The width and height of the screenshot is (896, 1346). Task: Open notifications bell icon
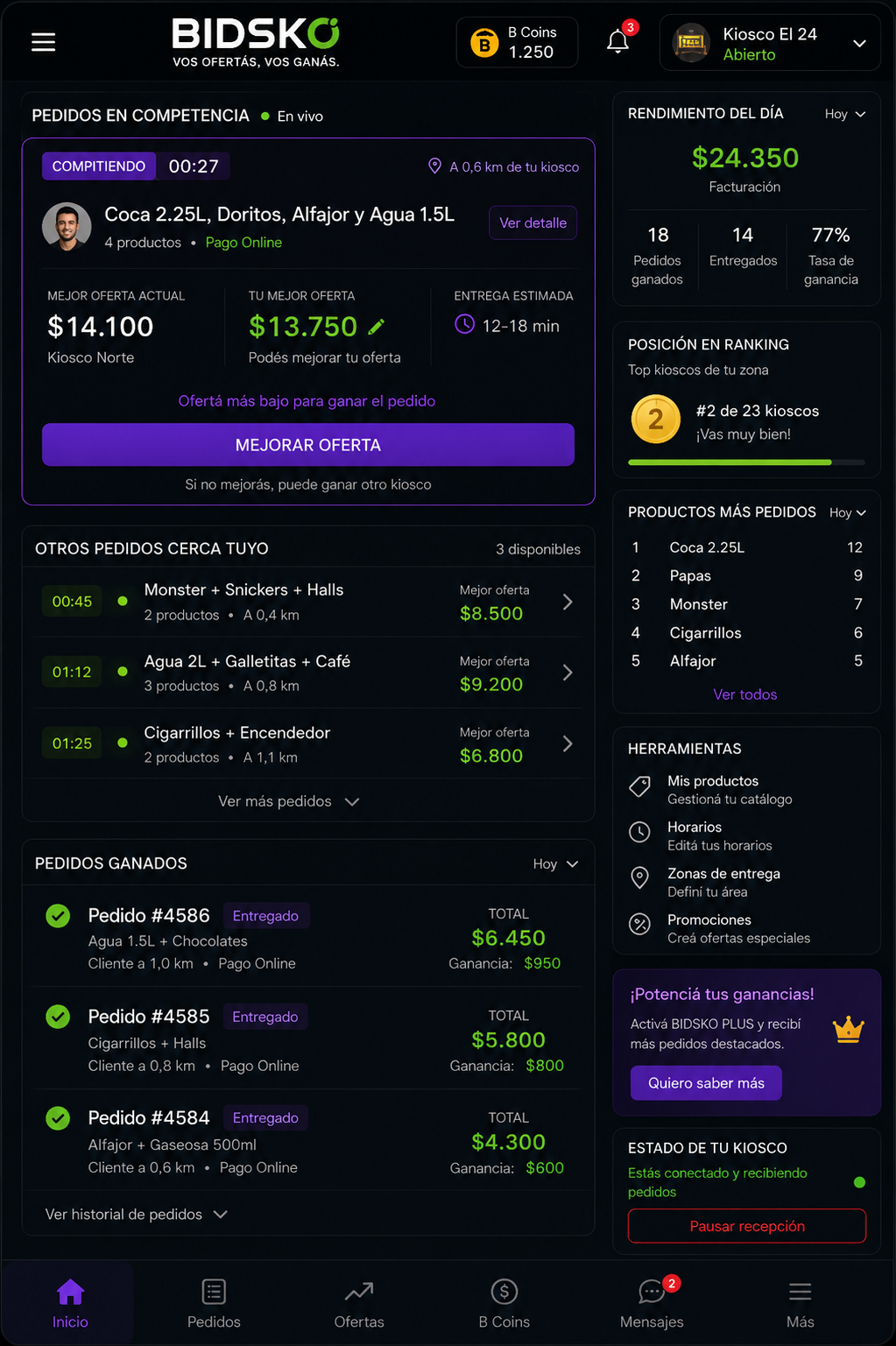(617, 41)
